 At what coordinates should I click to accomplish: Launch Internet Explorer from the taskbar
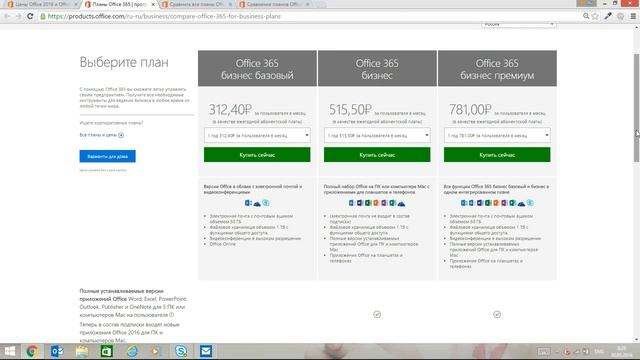tap(132, 351)
